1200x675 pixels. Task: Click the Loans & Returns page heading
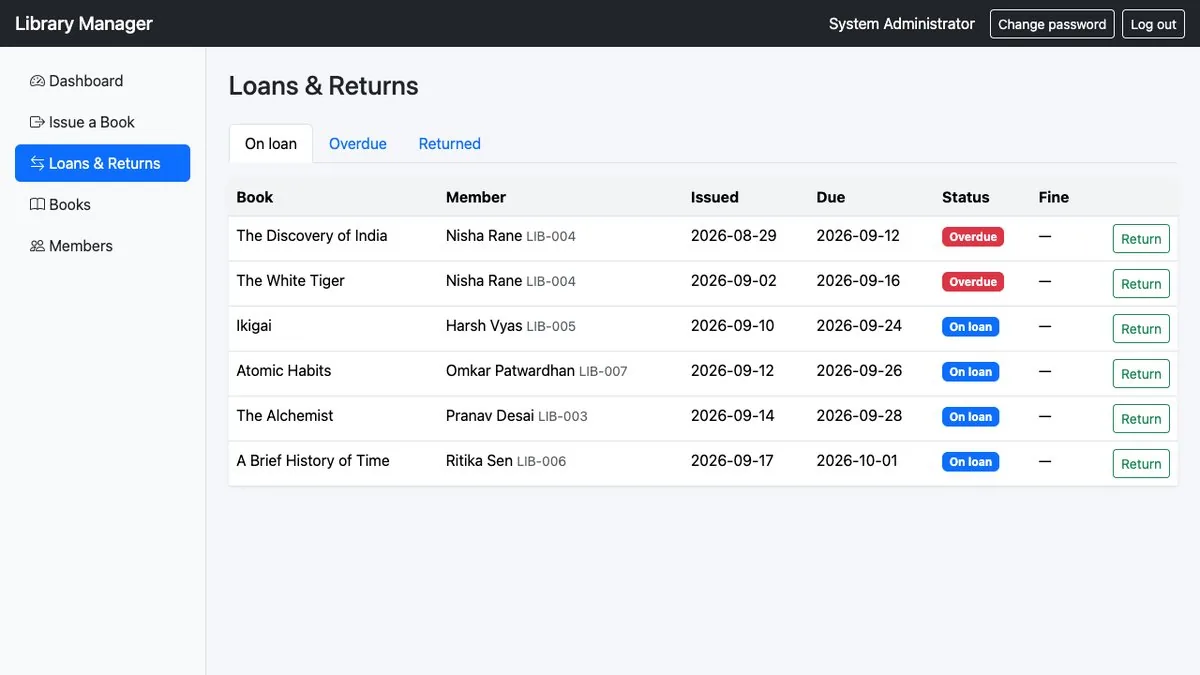coord(324,86)
